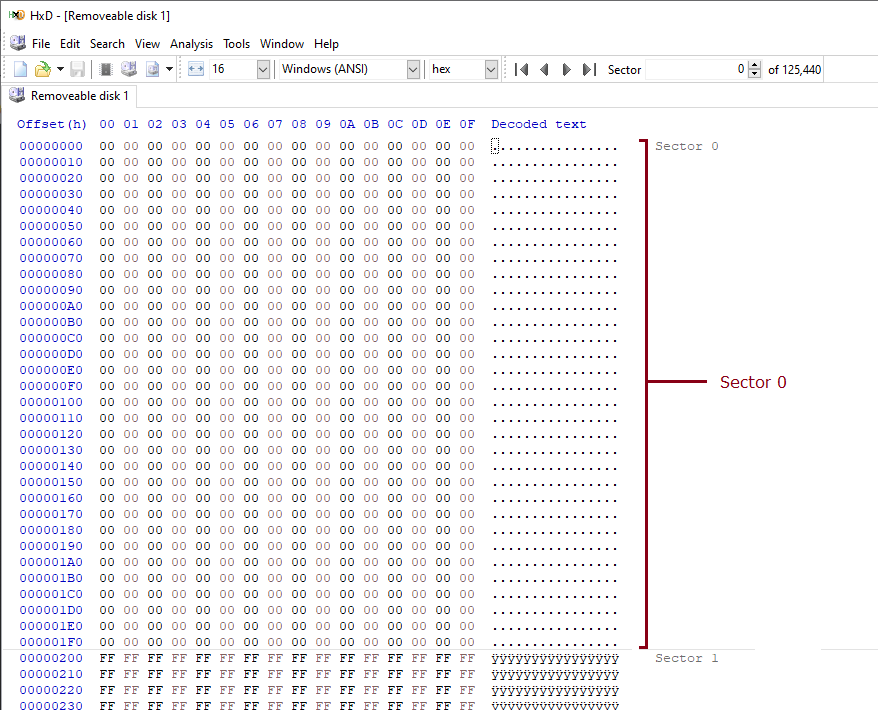878x710 pixels.
Task: Switch to the Removeable disk 1 tab
Action: tap(70, 96)
